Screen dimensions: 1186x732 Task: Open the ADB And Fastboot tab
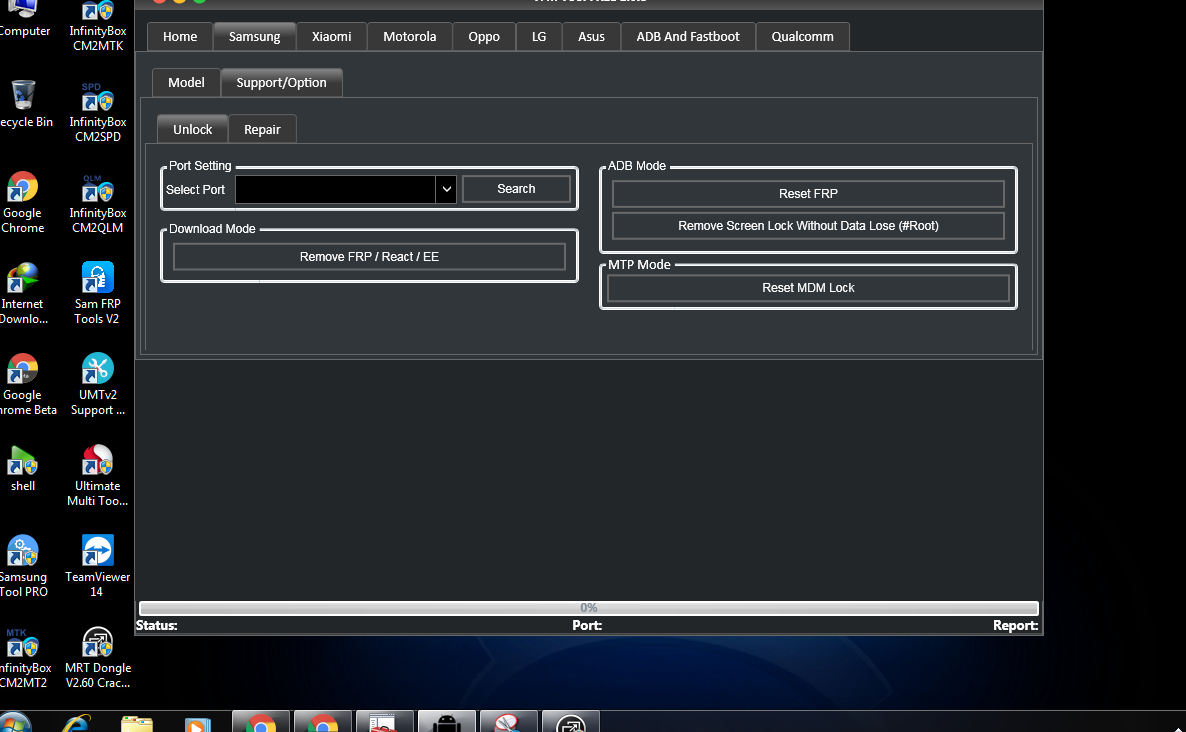pos(688,36)
